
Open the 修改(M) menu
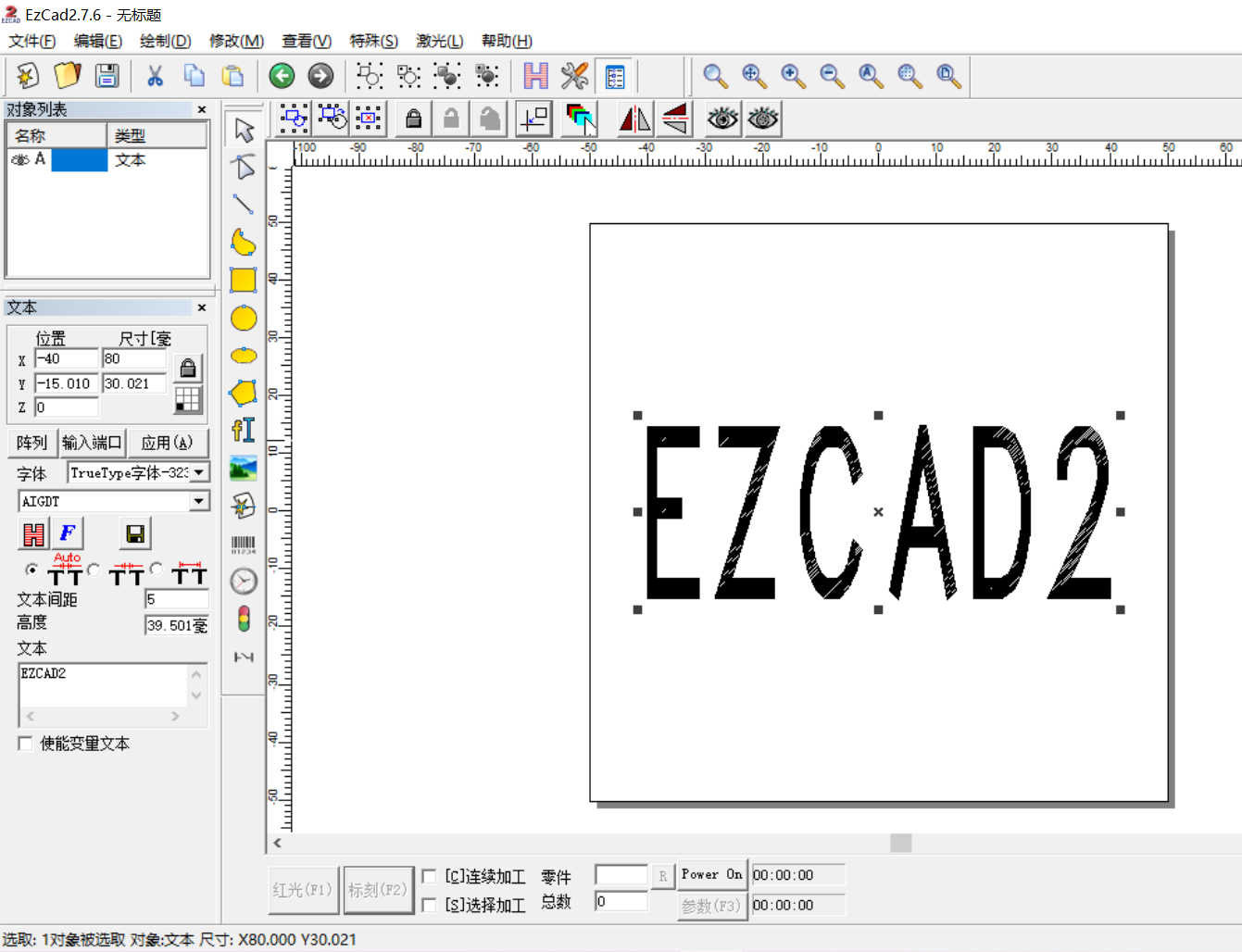click(237, 41)
